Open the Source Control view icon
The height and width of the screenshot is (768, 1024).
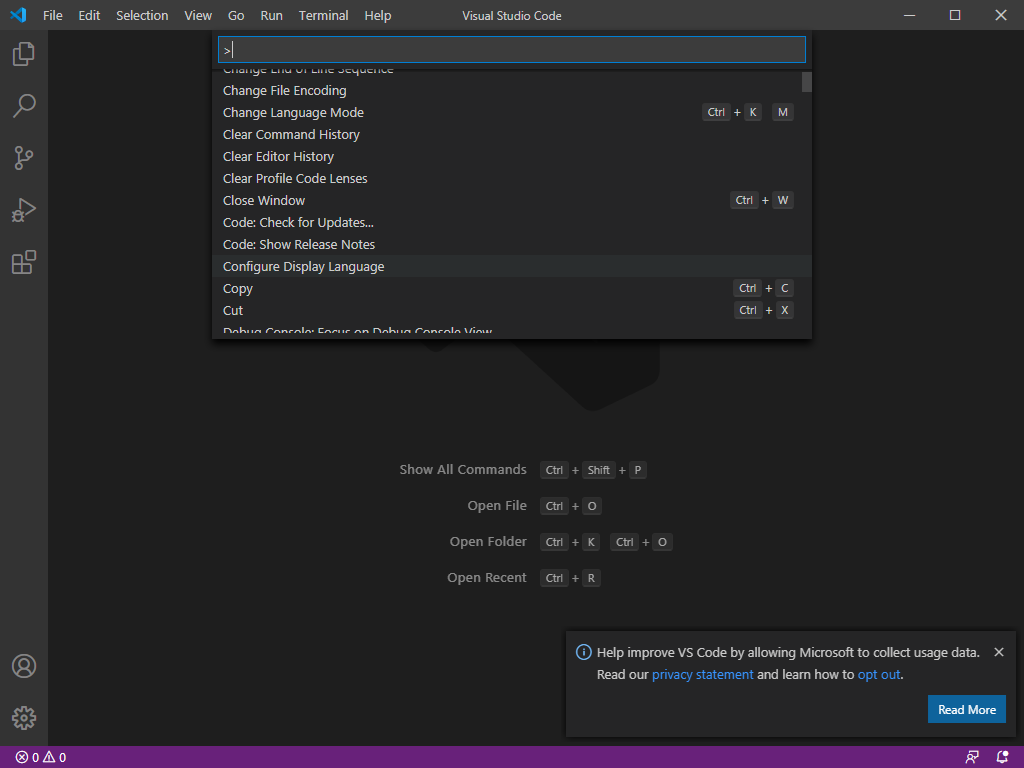point(24,158)
